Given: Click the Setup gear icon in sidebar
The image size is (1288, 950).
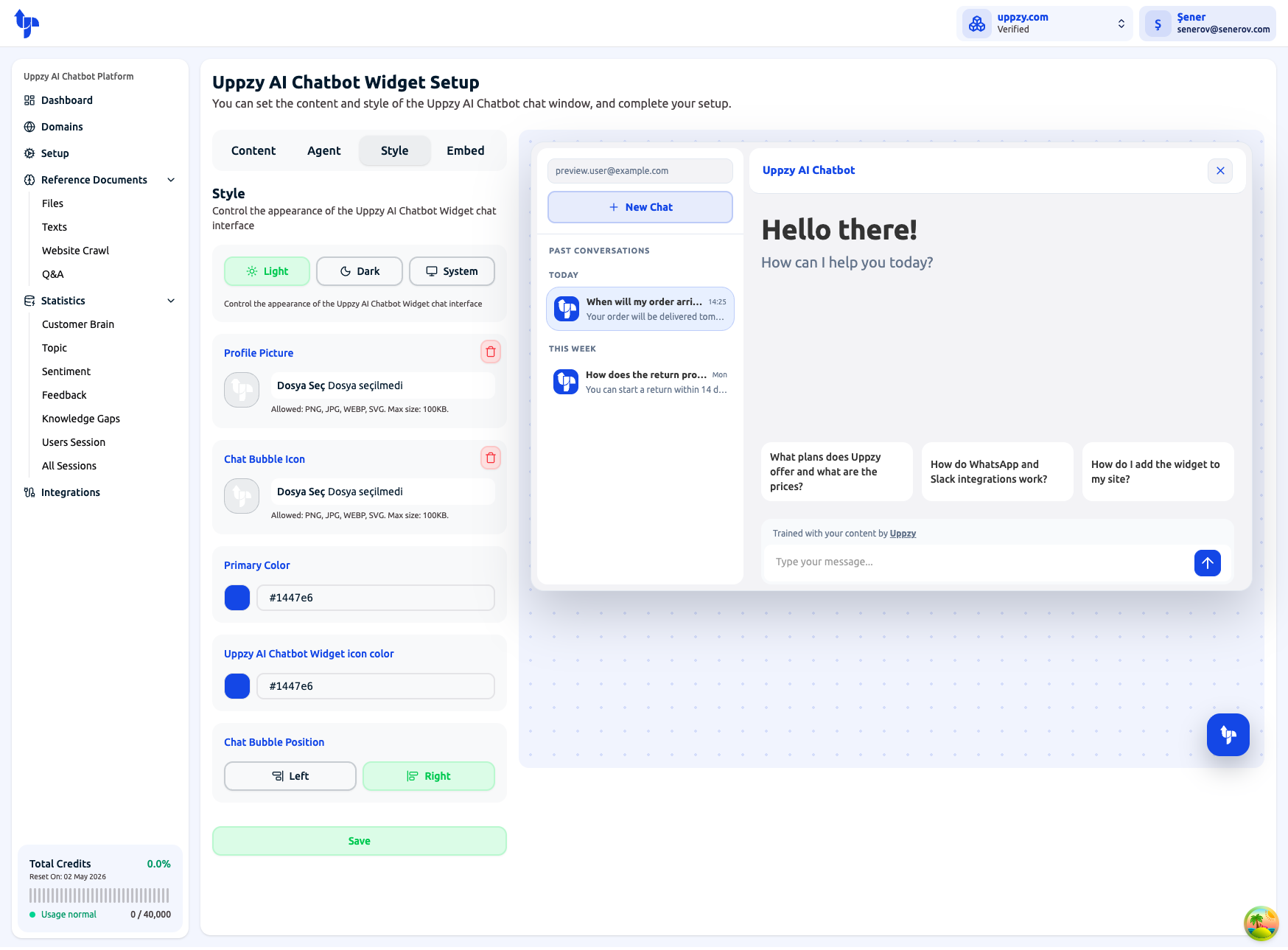Looking at the screenshot, I should coord(29,153).
